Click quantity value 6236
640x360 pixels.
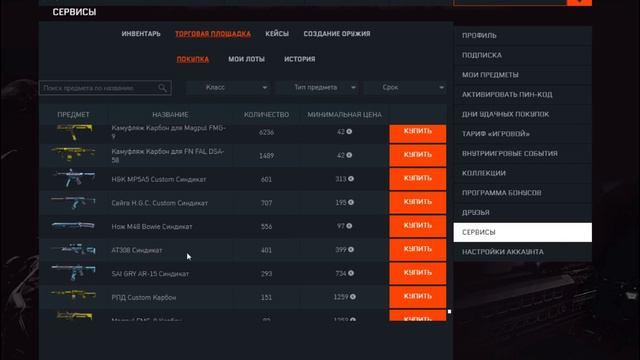[267, 132]
